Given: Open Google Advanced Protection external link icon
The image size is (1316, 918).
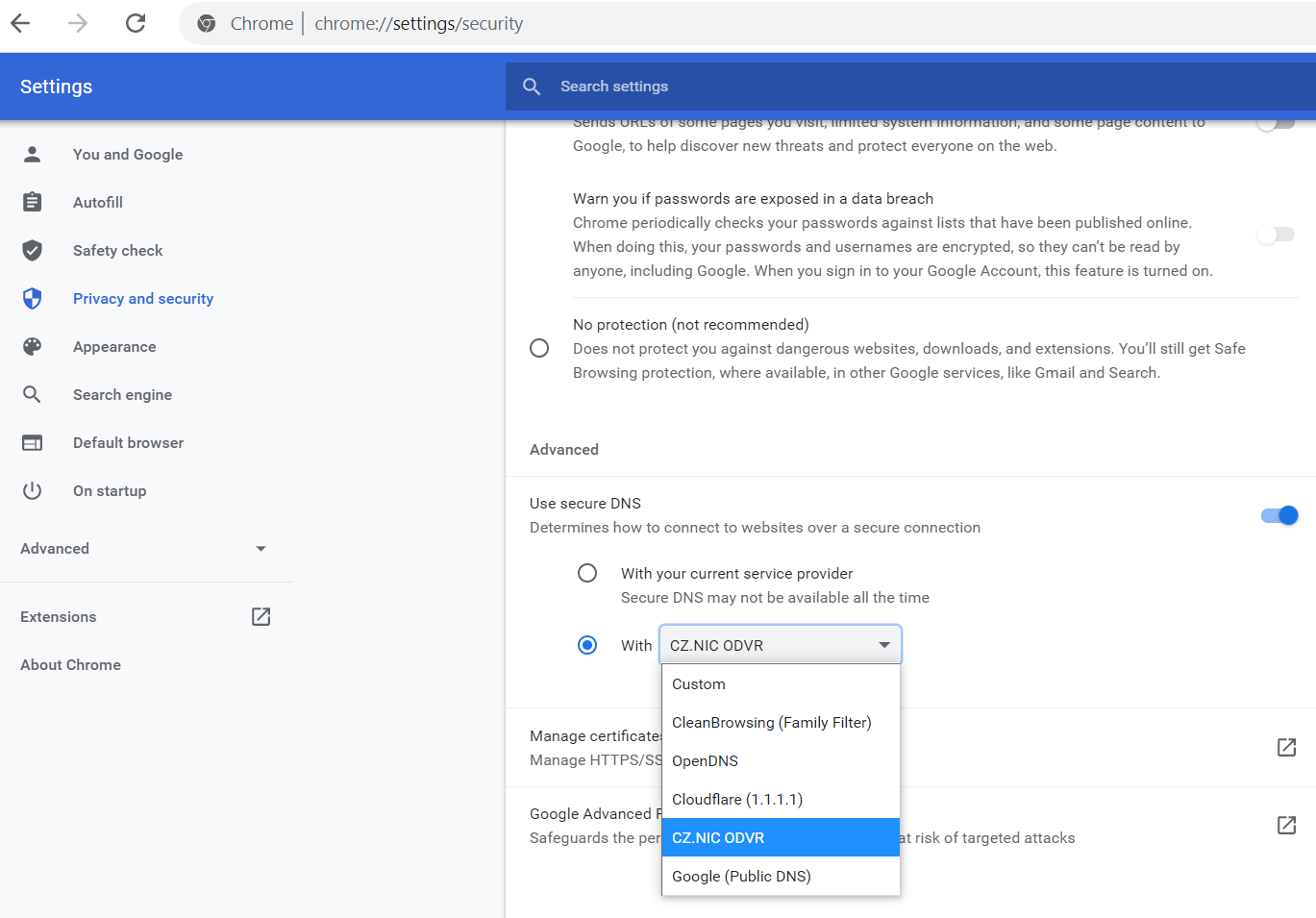Looking at the screenshot, I should (1287, 825).
